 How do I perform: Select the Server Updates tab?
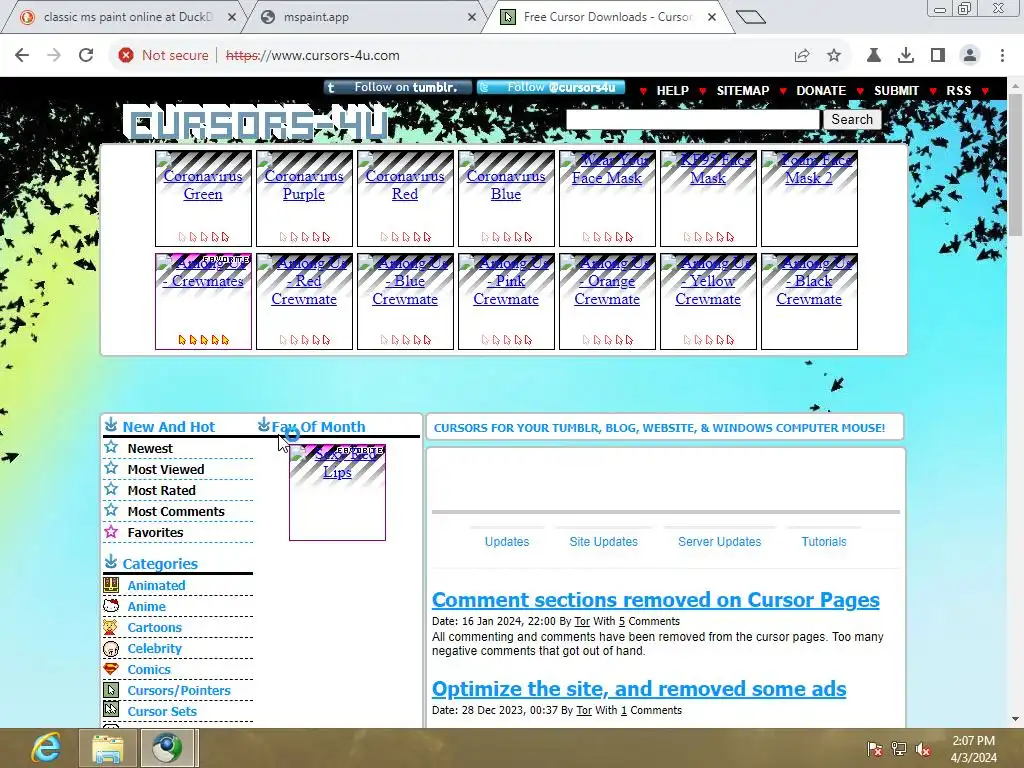point(720,542)
